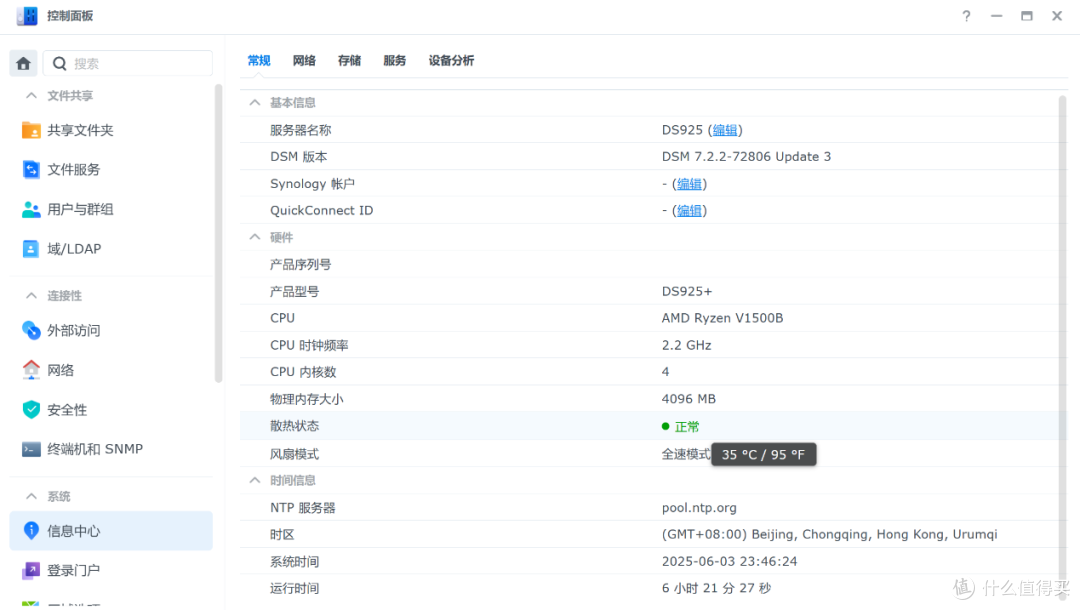The width and height of the screenshot is (1080, 610).
Task: Select the pool.ntp.org NTP server value
Action: click(698, 507)
